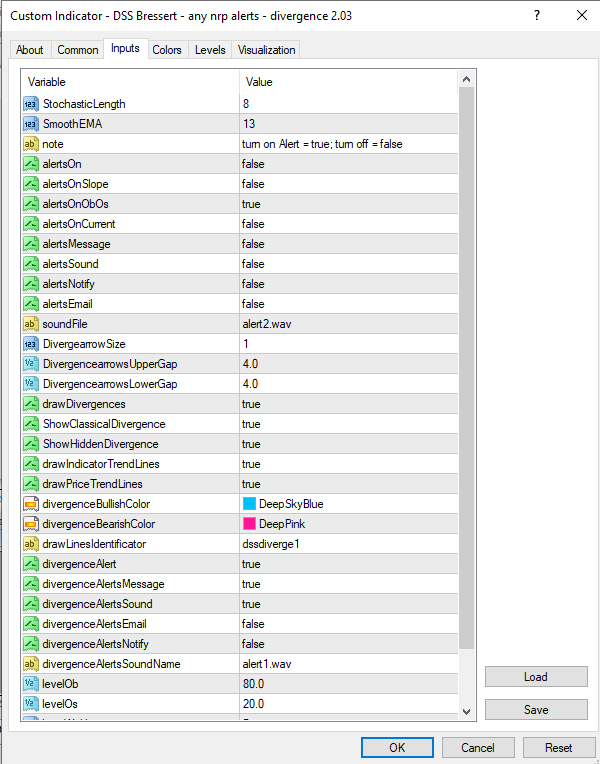Click the boolean icon beside ShowClassicalDivergence
The image size is (600, 764).
pos(31,423)
